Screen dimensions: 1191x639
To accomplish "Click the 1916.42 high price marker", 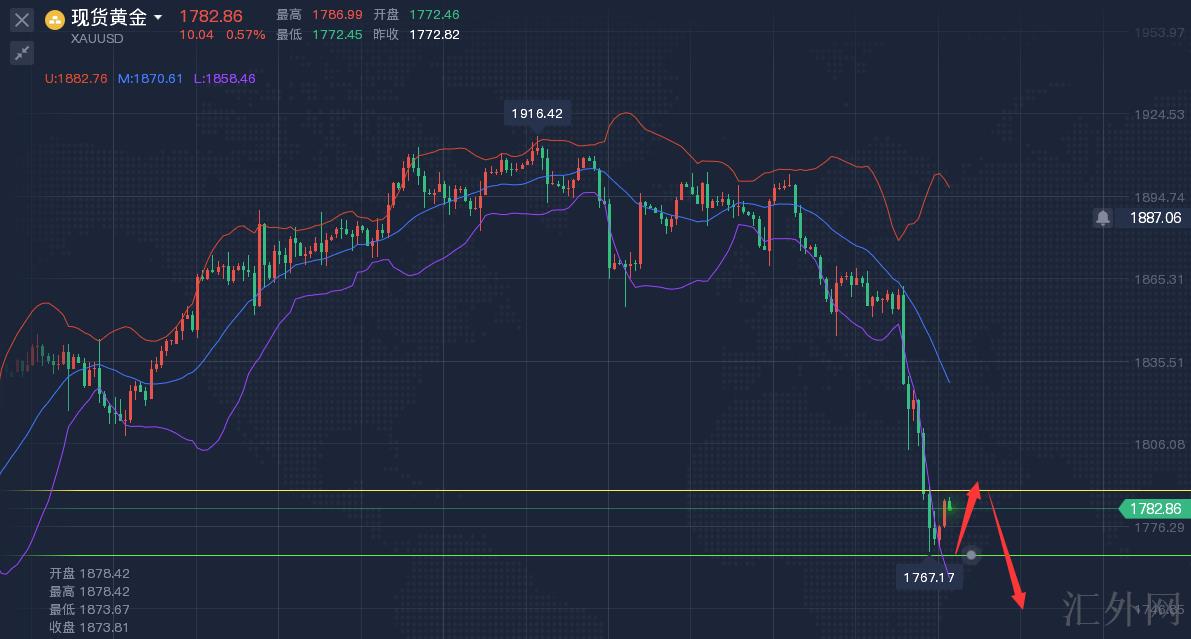I will click(x=537, y=114).
